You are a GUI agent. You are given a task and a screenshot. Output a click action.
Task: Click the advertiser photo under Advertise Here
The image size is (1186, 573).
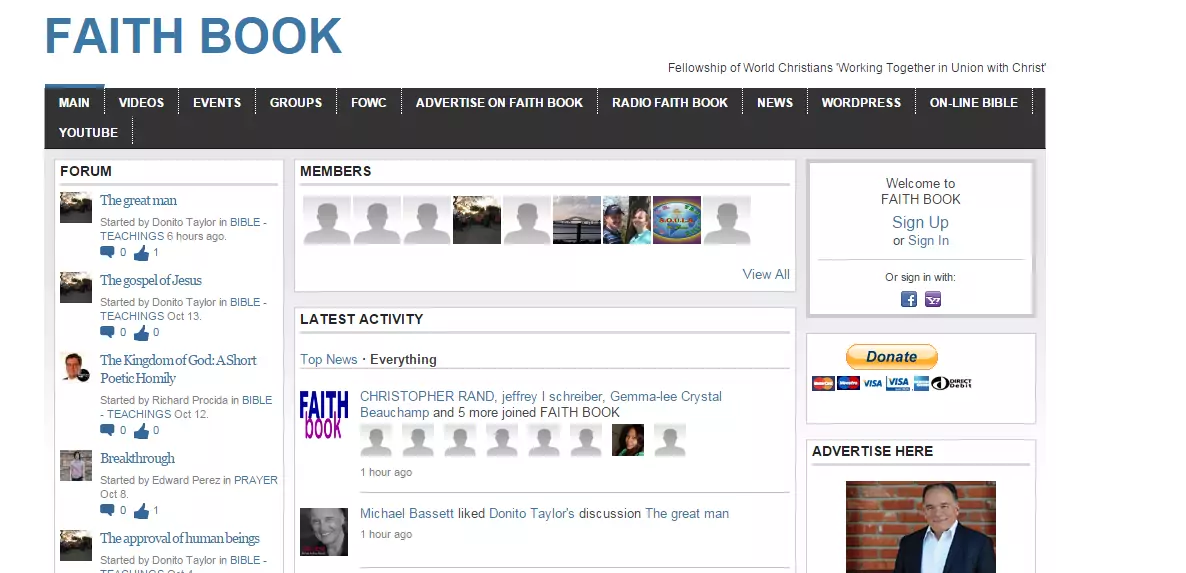pyautogui.click(x=921, y=527)
